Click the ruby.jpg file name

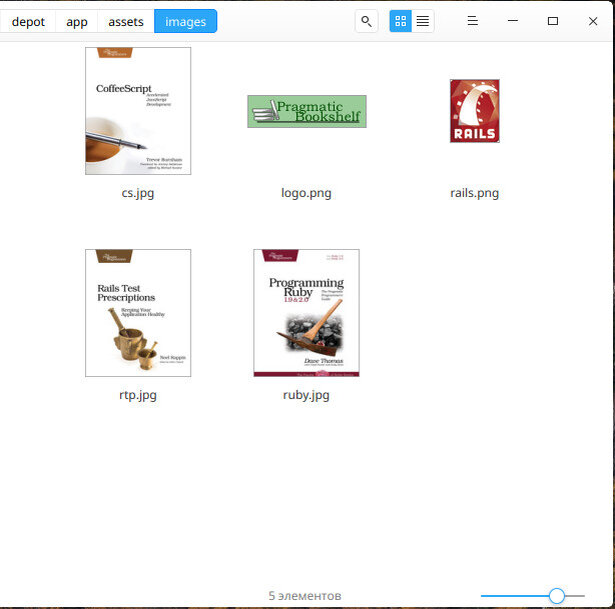[x=306, y=395]
